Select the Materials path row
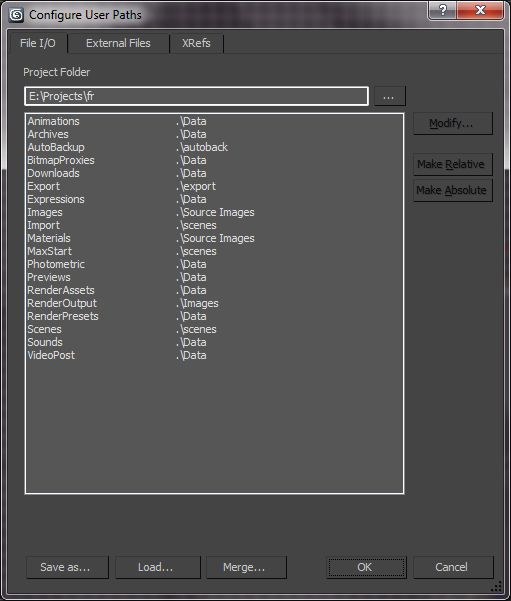 (x=214, y=238)
